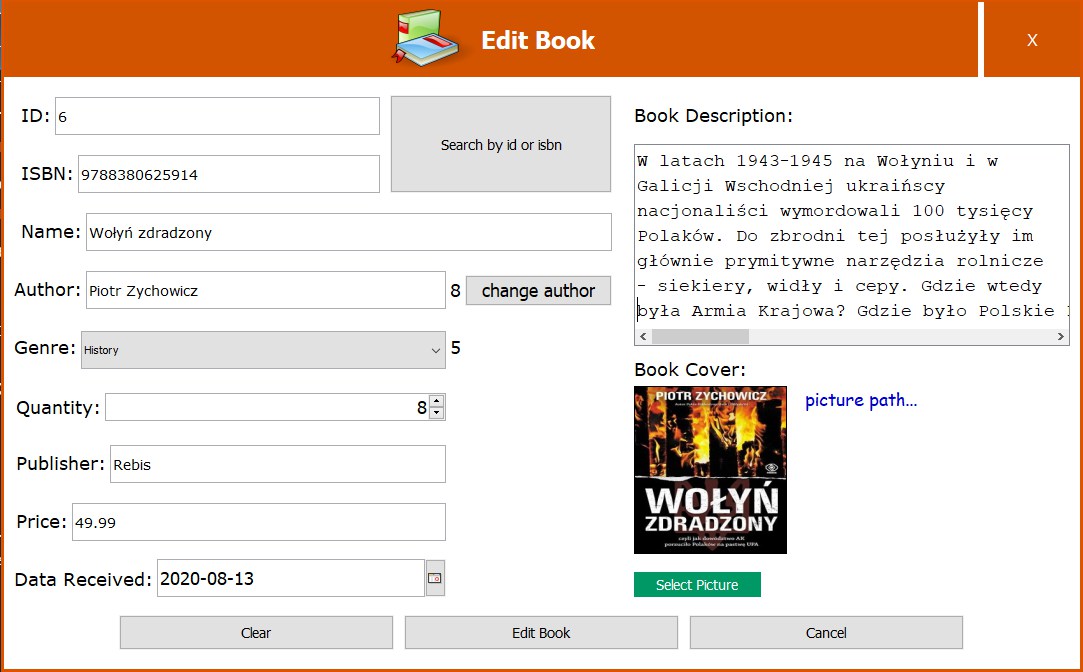Image resolution: width=1083 pixels, height=672 pixels.
Task: Close the Edit Book window with X
Action: click(x=1032, y=39)
